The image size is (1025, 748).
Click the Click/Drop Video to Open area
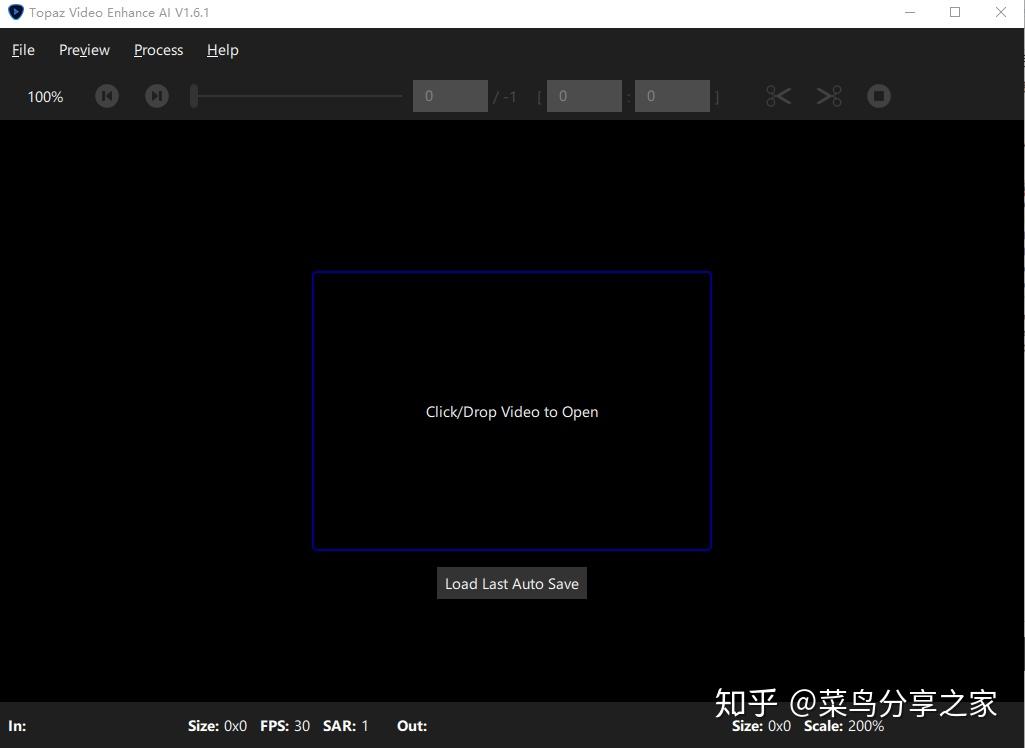tap(512, 411)
